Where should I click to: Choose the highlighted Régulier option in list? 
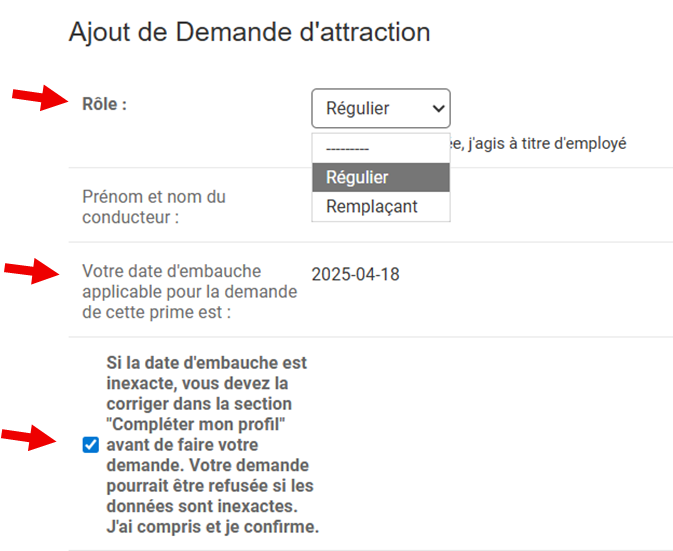380,177
